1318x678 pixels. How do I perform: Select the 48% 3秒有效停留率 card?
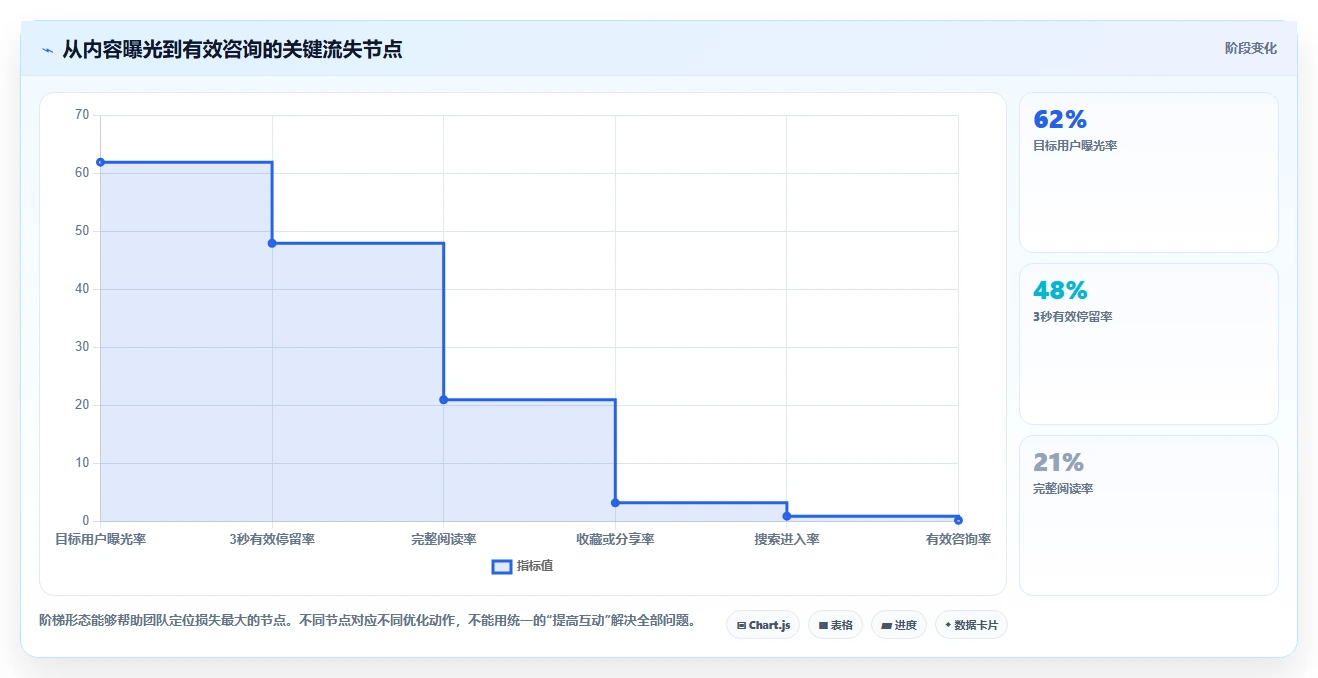click(x=1148, y=344)
